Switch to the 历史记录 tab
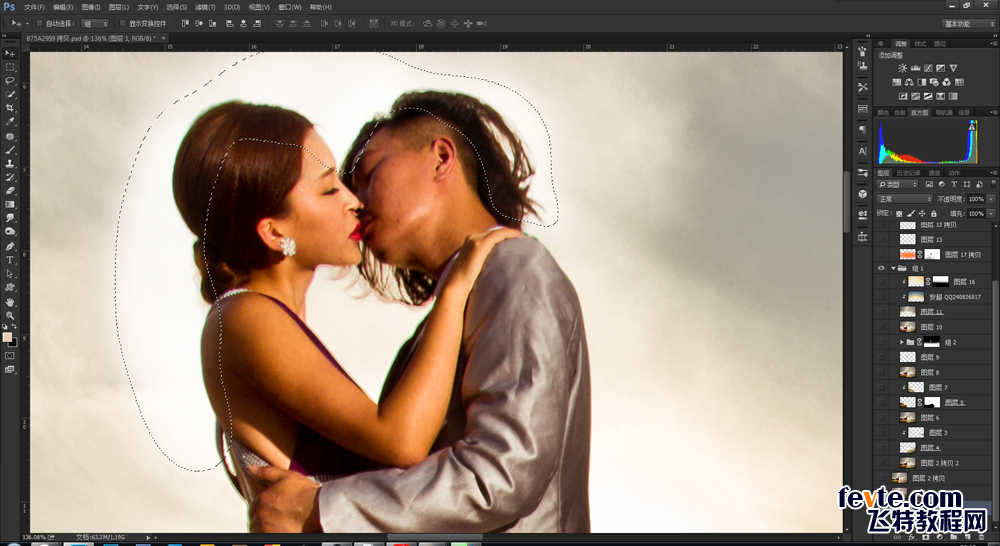The image size is (1000, 546). point(908,173)
